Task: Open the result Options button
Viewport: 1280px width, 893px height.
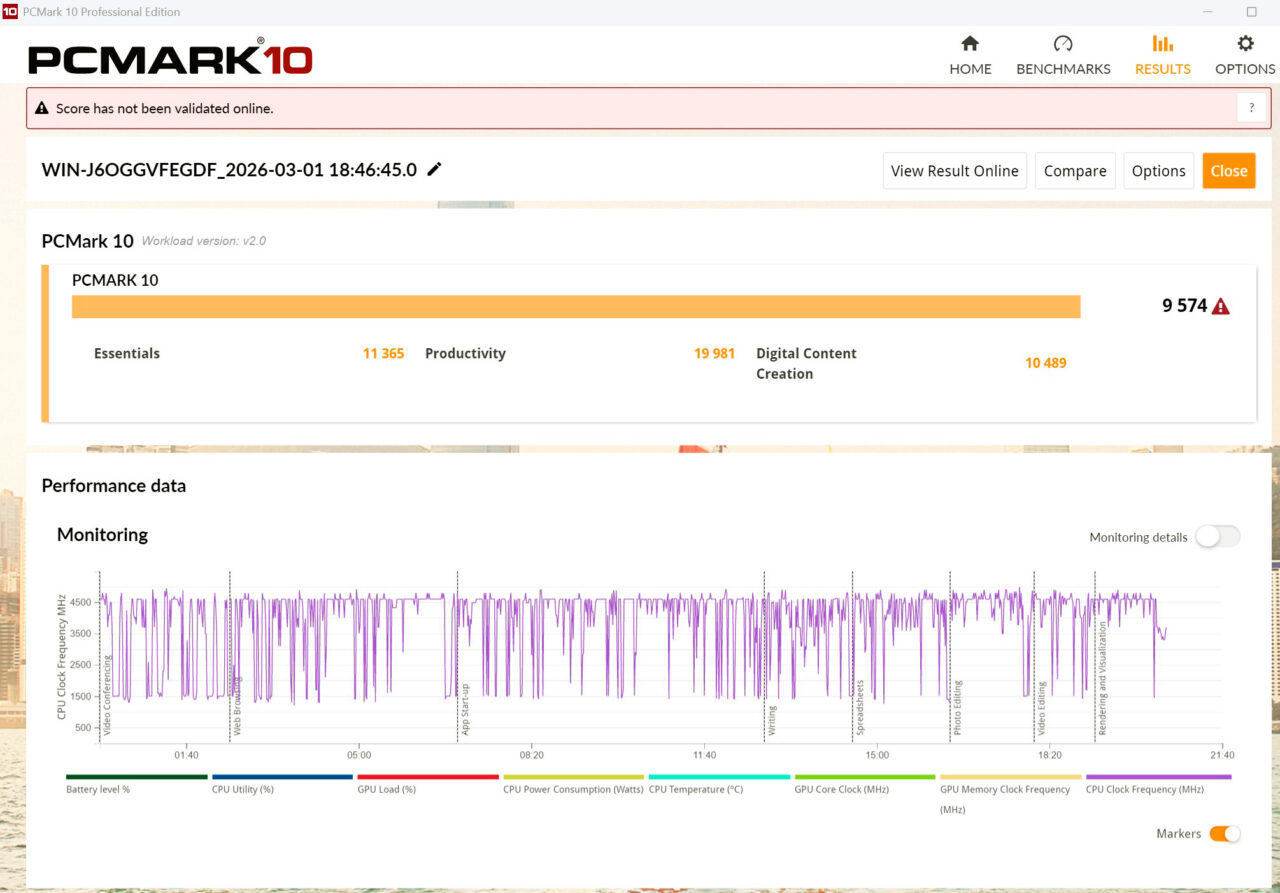Action: (x=1158, y=171)
